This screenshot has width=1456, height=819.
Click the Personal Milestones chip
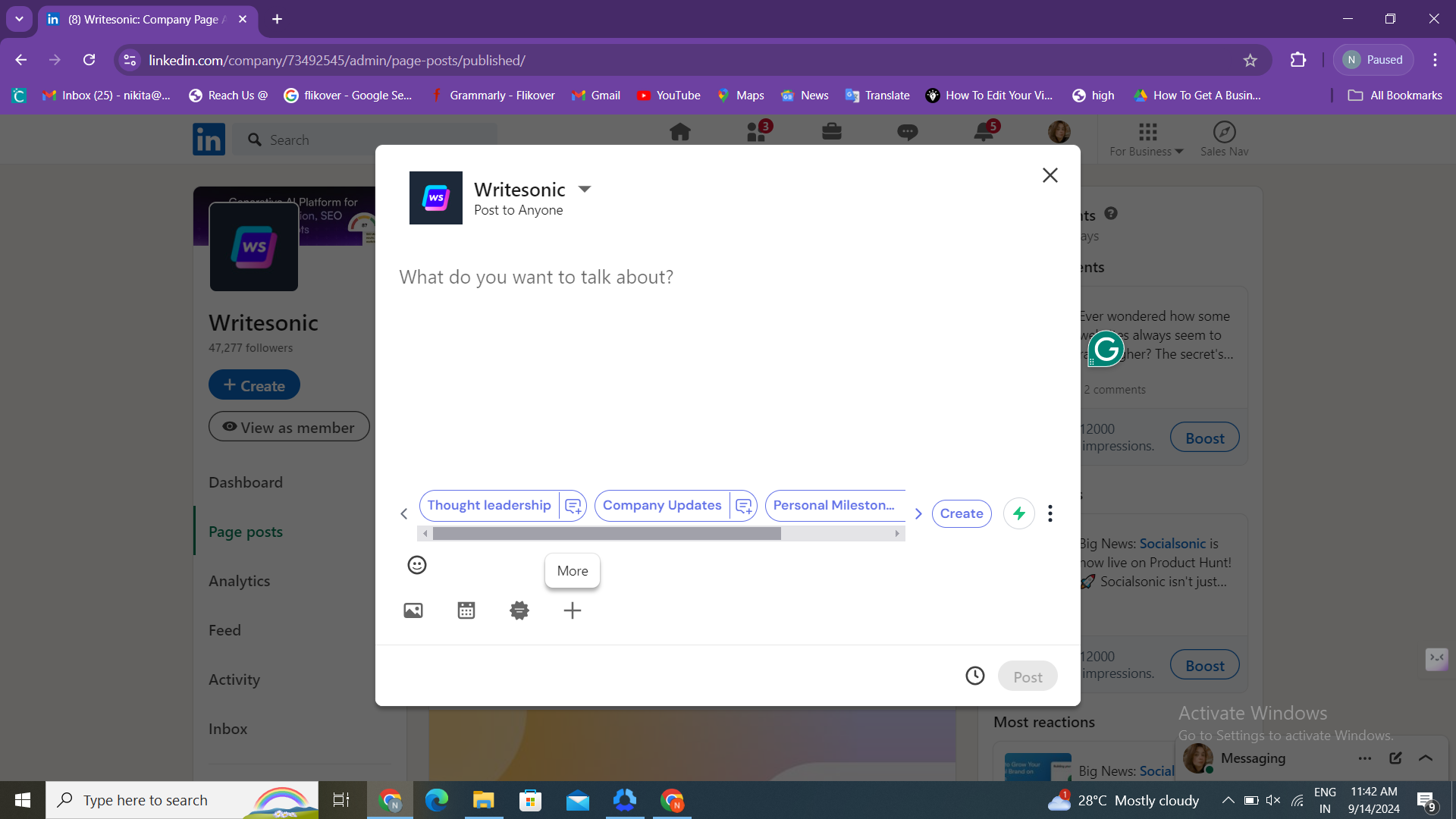click(x=834, y=506)
